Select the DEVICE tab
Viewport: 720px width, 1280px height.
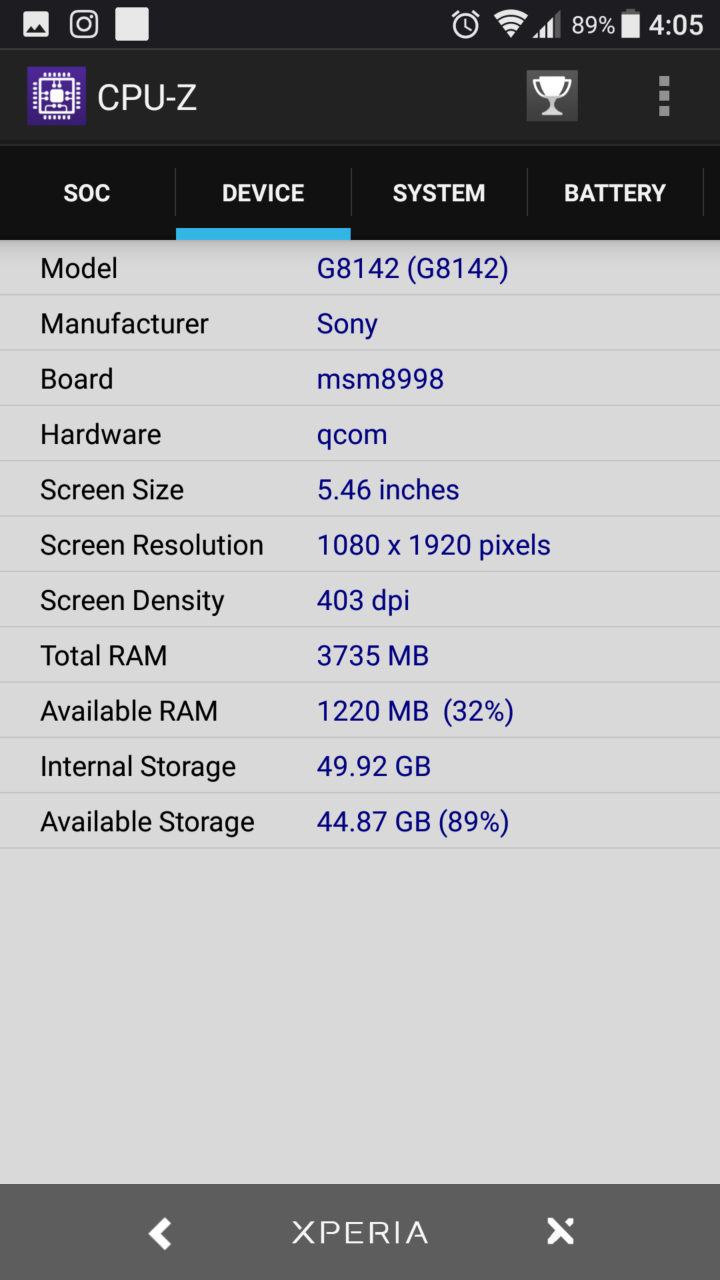point(263,193)
